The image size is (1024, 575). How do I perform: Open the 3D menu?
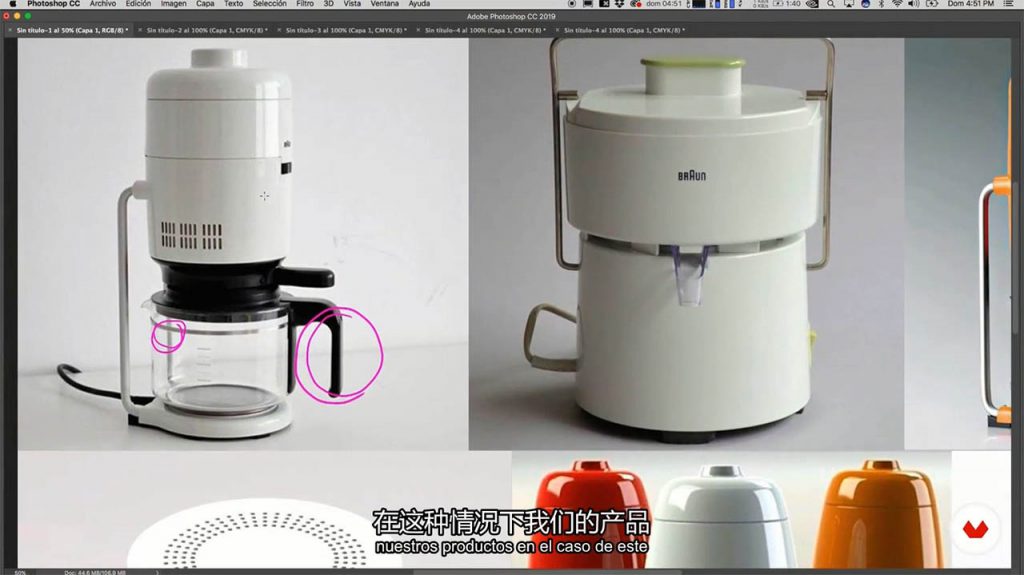click(x=328, y=4)
